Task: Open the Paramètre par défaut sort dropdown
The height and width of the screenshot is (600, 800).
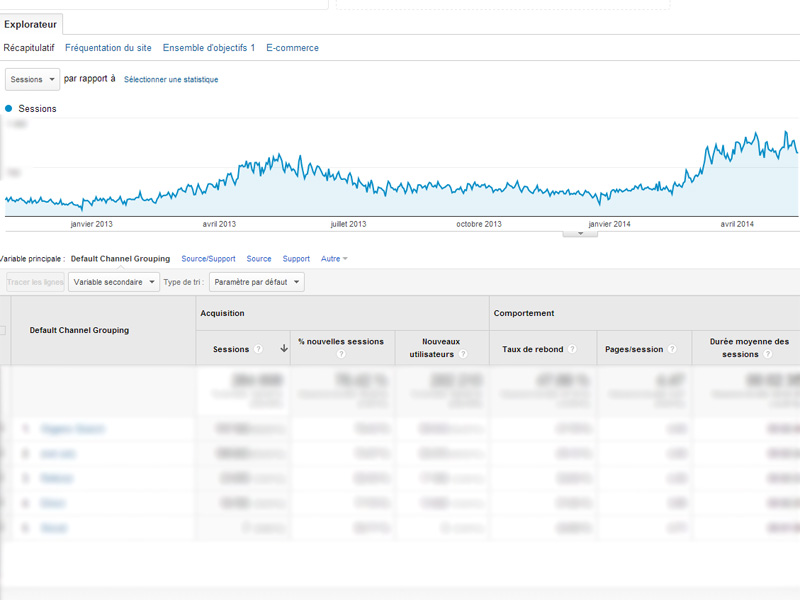Action: tap(256, 282)
